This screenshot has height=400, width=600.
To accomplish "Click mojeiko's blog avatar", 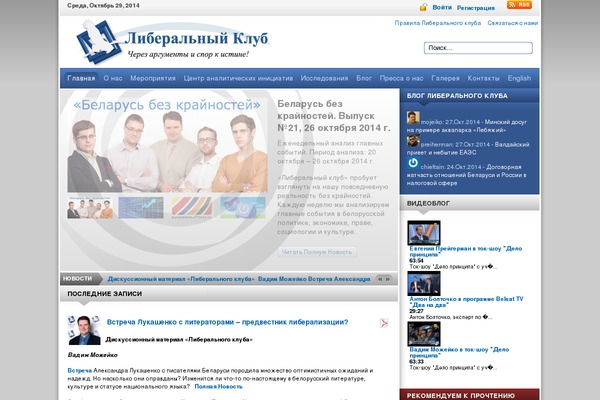I will 413,118.
